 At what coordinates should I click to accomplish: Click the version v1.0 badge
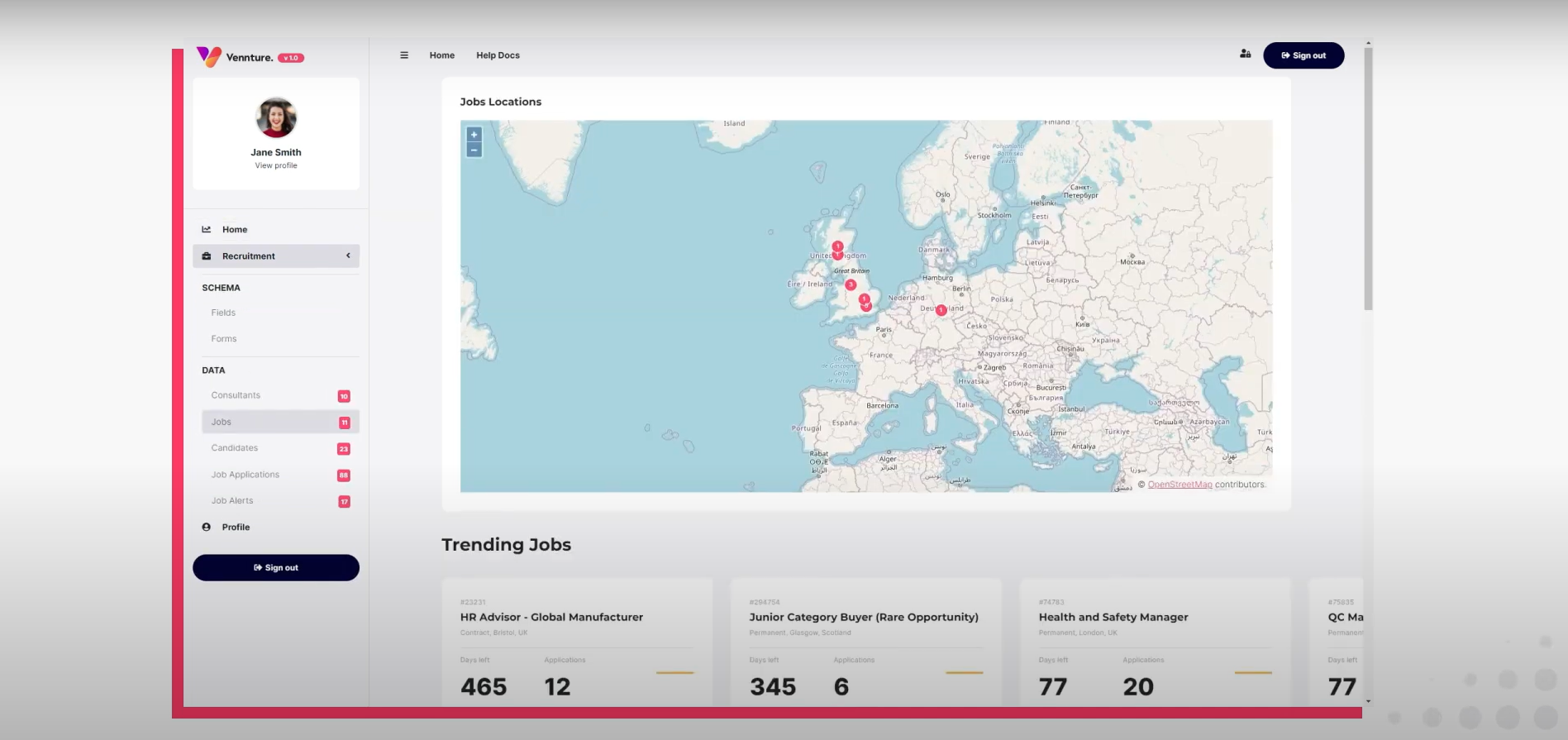pyautogui.click(x=291, y=58)
